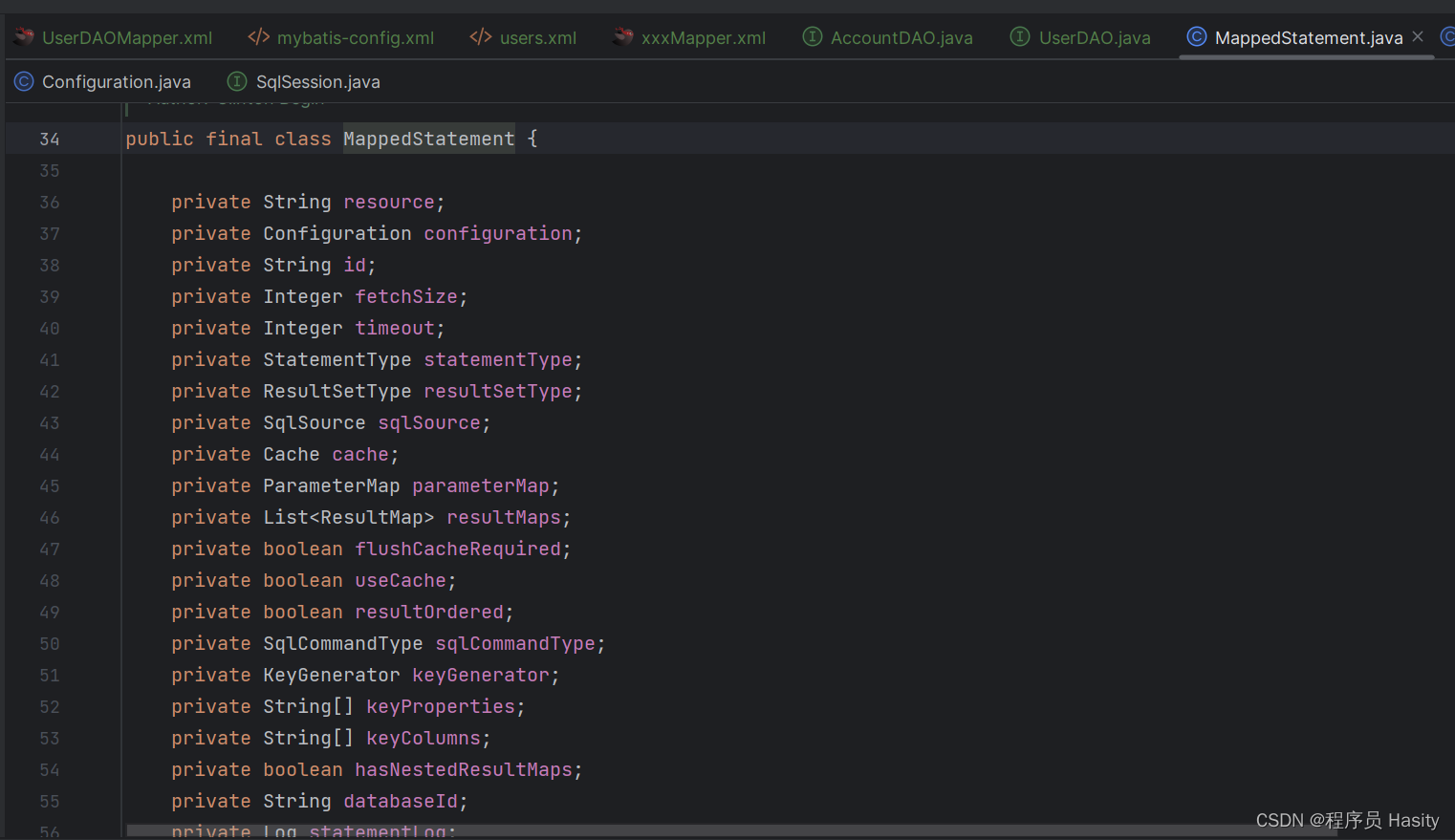
Task: Click the MyBatis bird icon on xxxMapper.xml
Action: 623,37
